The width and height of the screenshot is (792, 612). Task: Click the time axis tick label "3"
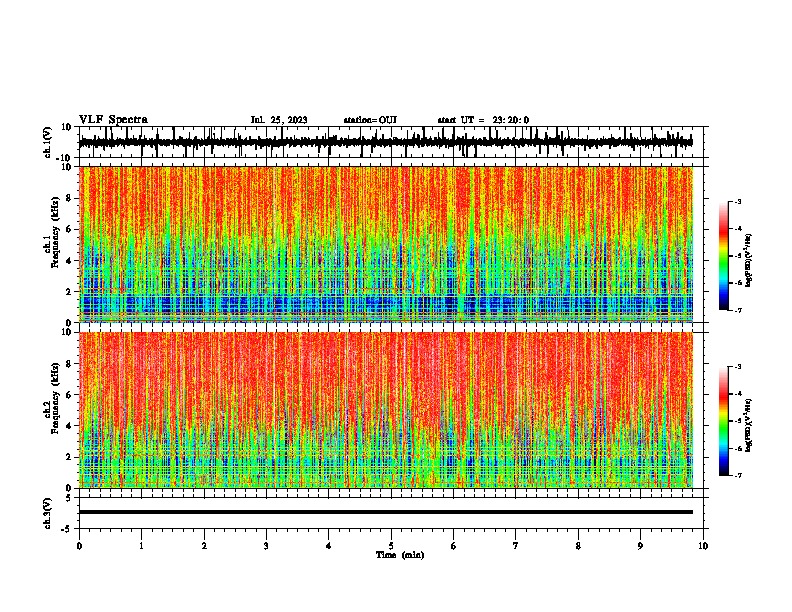click(266, 546)
